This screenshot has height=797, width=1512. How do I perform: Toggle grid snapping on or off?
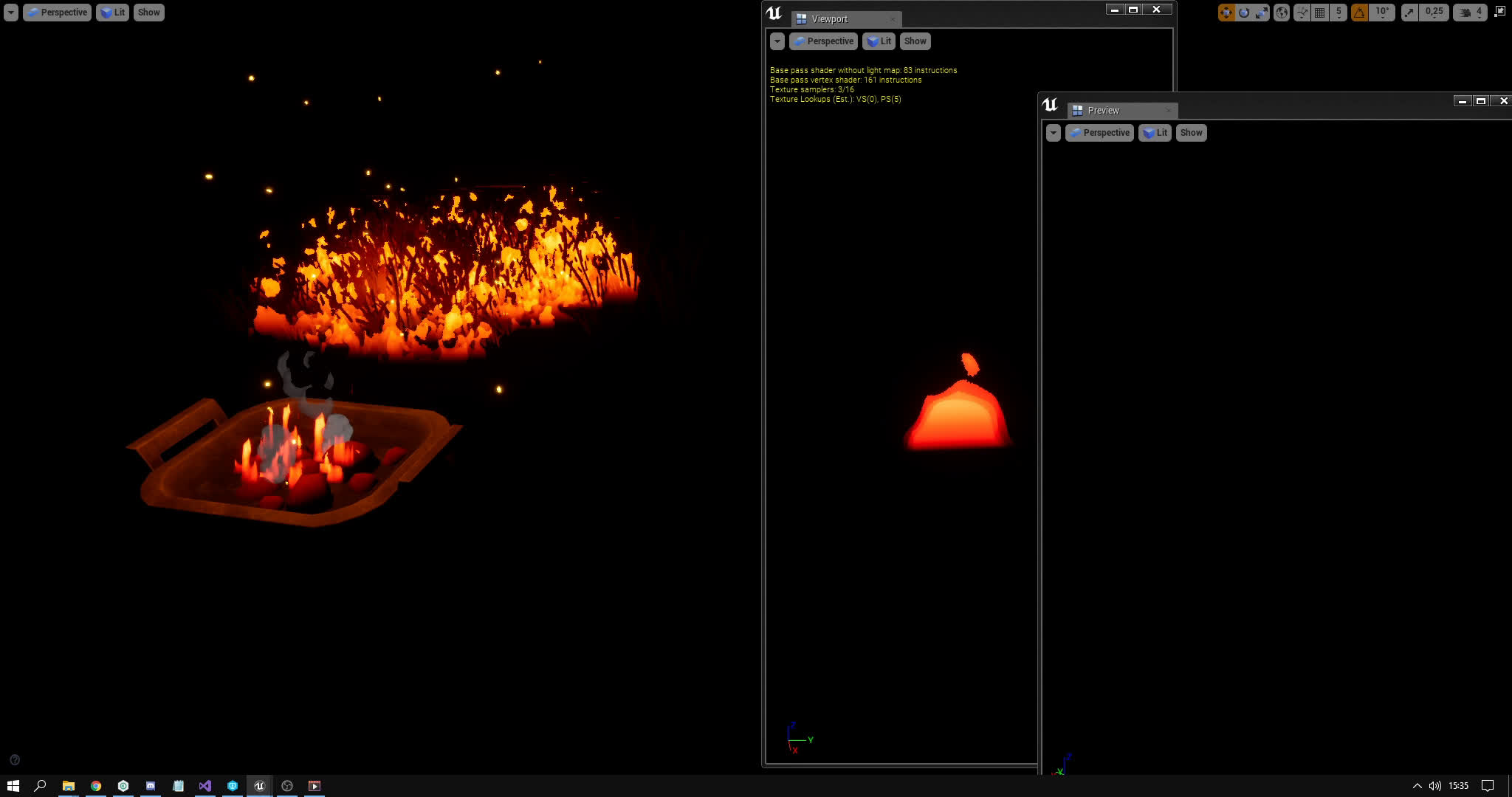pyautogui.click(x=1319, y=12)
